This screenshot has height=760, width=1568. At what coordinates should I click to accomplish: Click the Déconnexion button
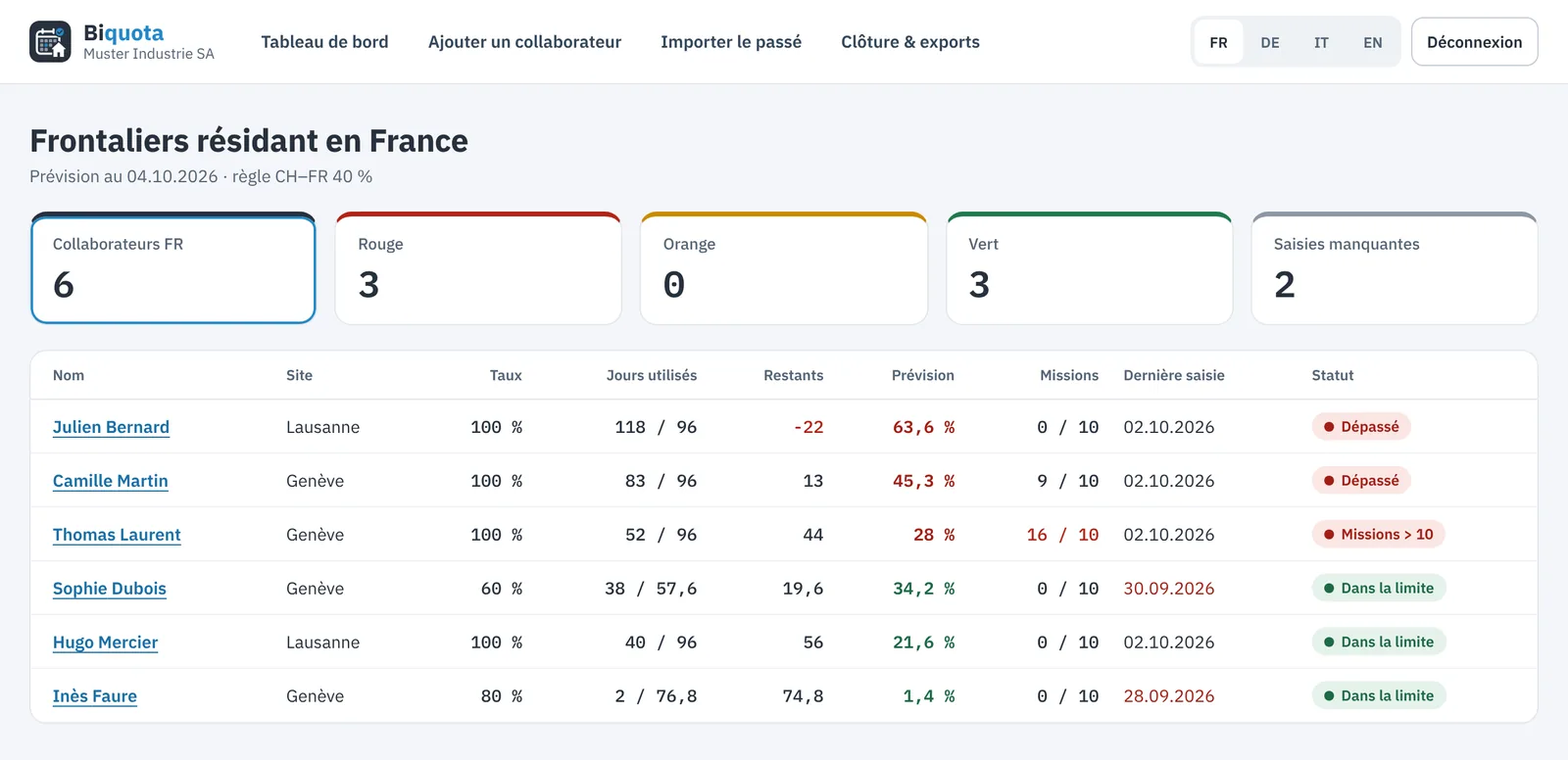point(1474,42)
